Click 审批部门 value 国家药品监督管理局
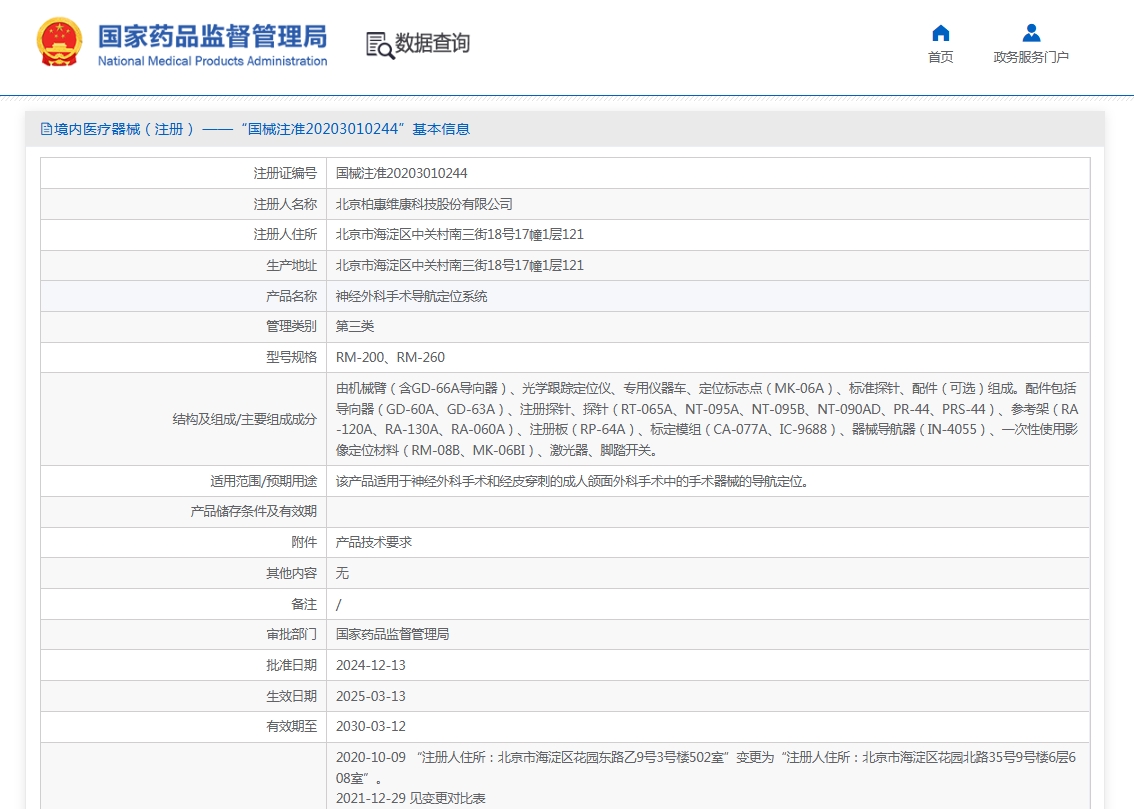Viewport: 1134px width, 809px height. tap(392, 635)
